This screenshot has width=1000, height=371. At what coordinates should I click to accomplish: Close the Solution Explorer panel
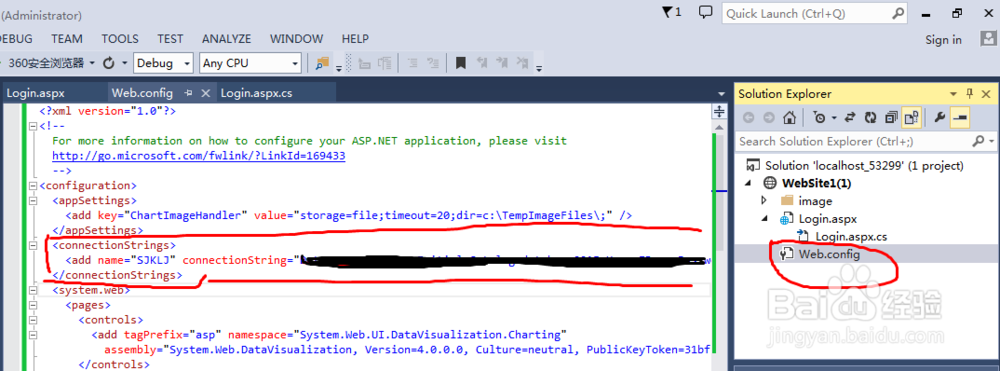987,94
